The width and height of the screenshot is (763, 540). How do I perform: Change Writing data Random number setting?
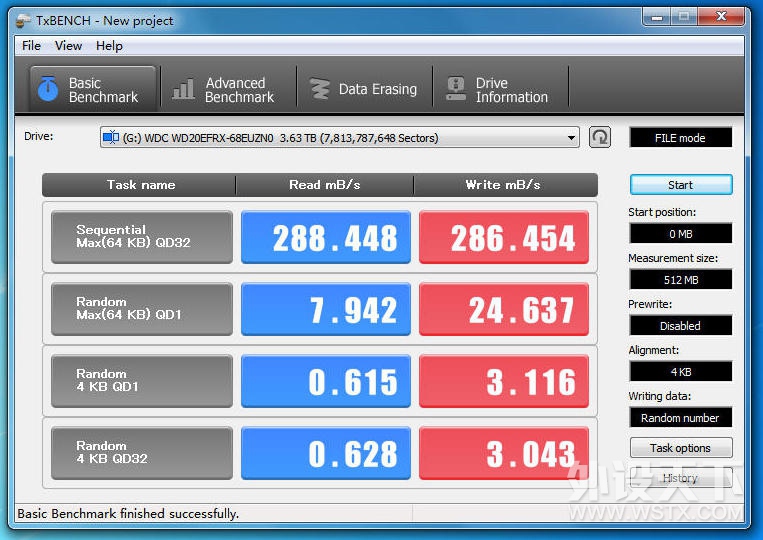(x=680, y=417)
